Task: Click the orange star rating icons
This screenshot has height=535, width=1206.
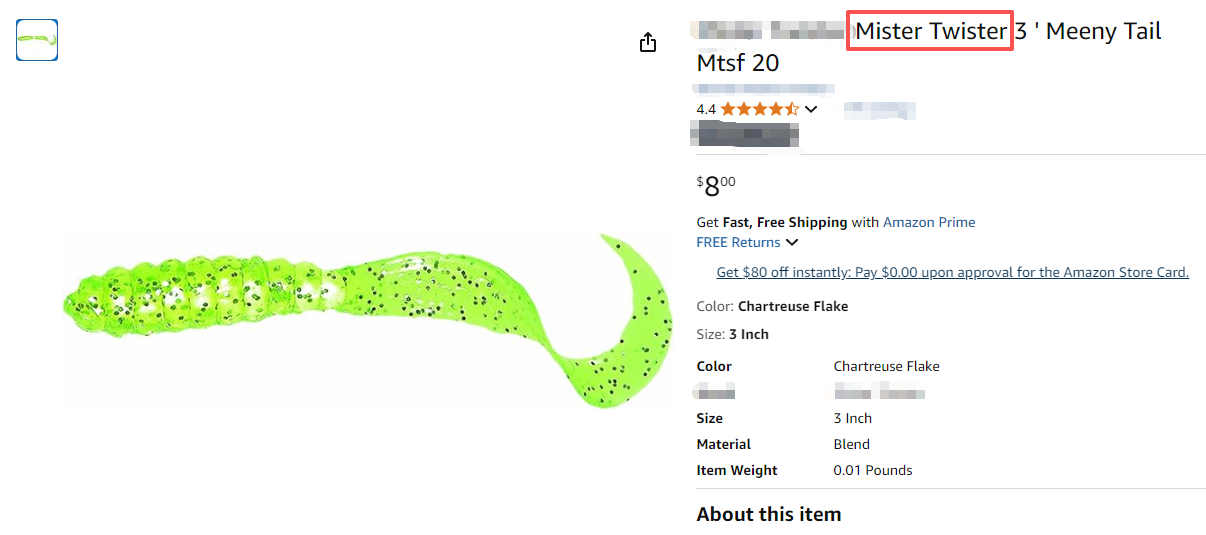Action: (x=759, y=109)
